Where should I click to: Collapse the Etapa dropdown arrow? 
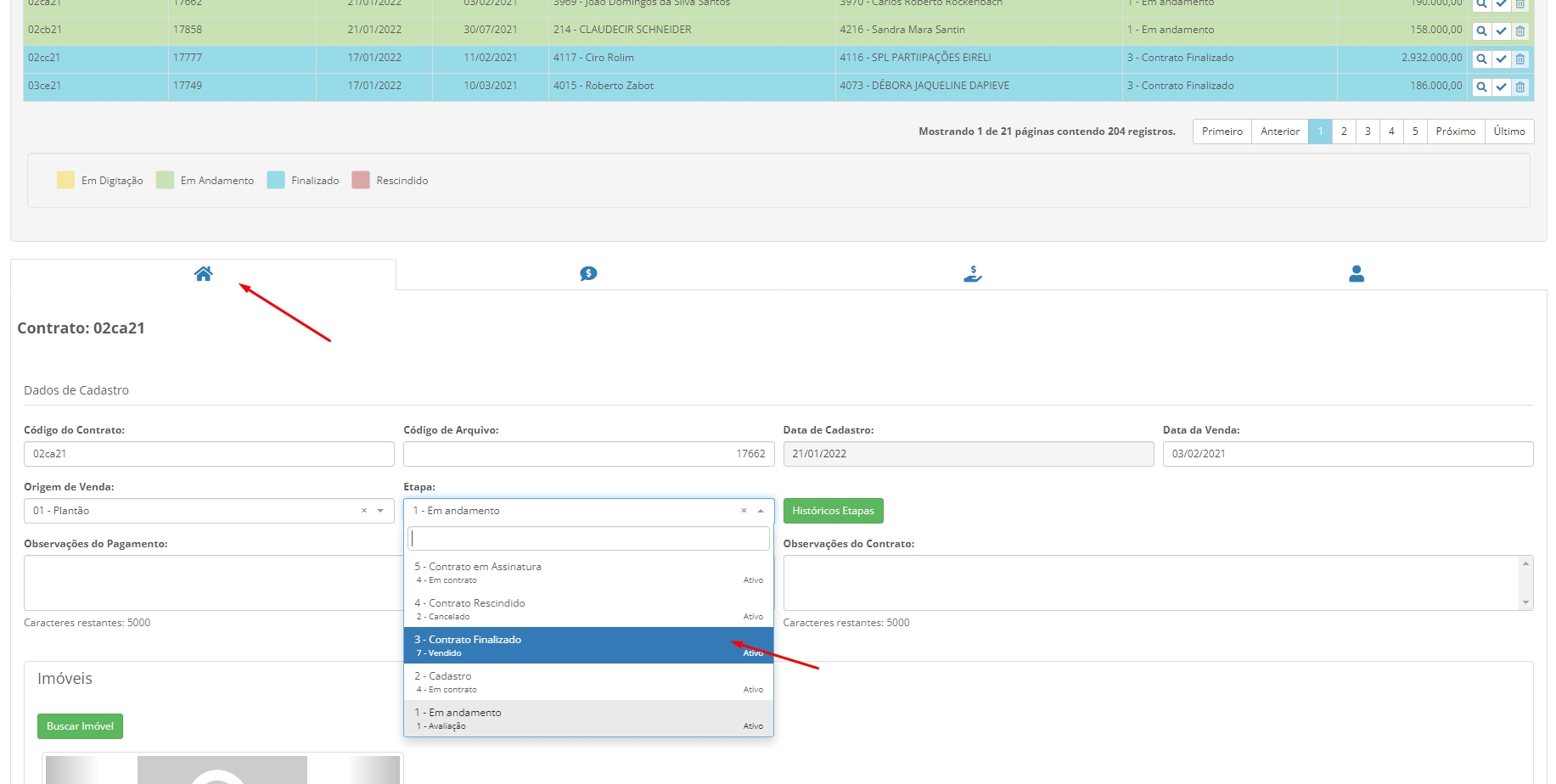[x=761, y=511]
